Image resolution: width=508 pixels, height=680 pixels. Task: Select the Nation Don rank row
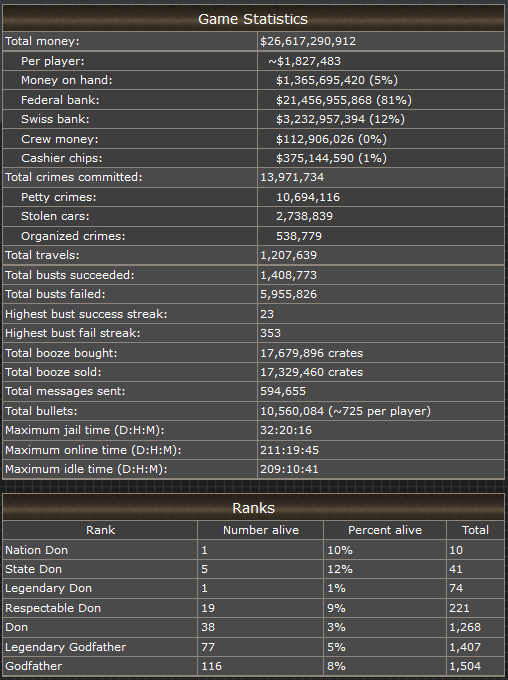point(253,550)
